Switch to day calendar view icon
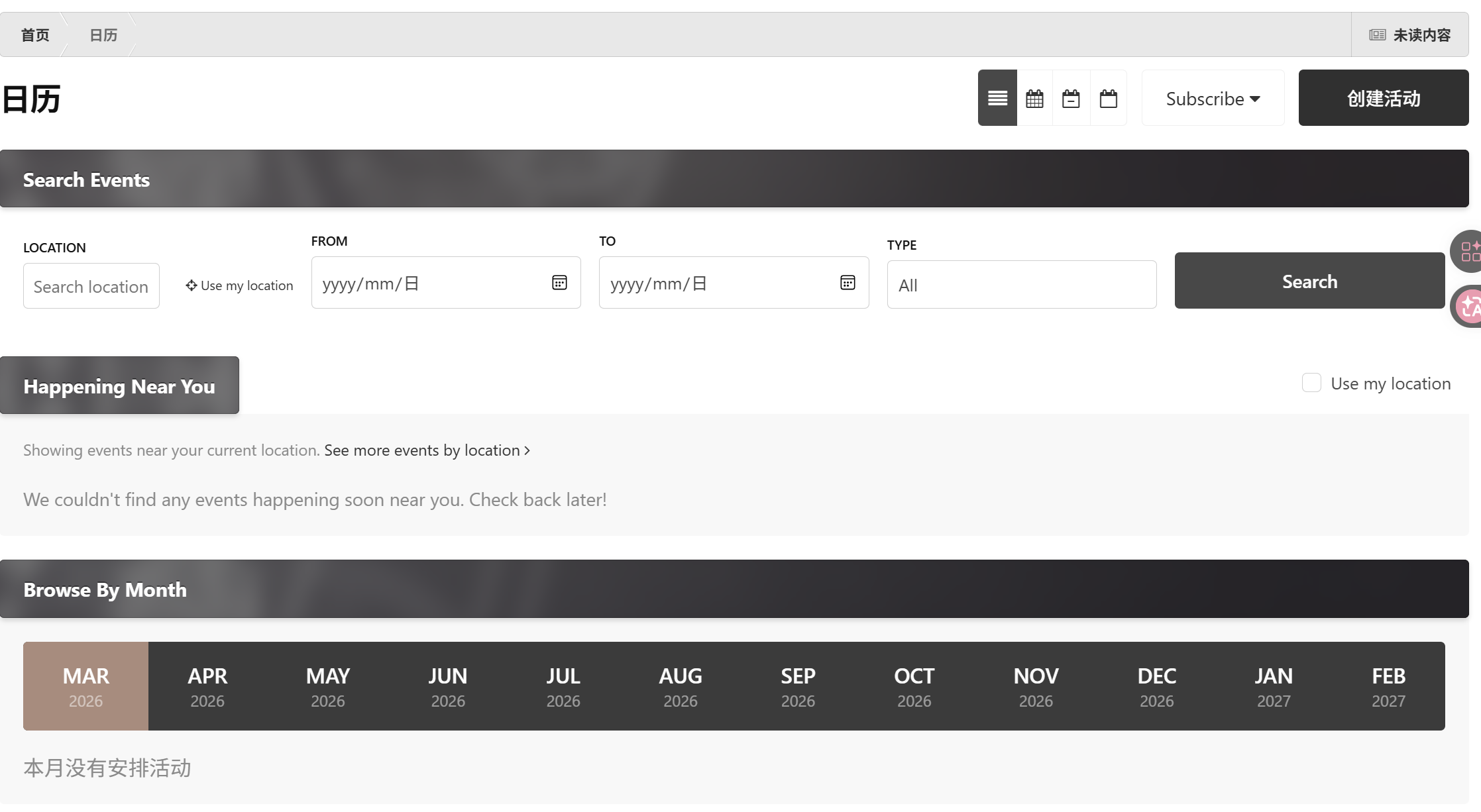Viewport: 1481px width, 812px height. click(x=1109, y=98)
